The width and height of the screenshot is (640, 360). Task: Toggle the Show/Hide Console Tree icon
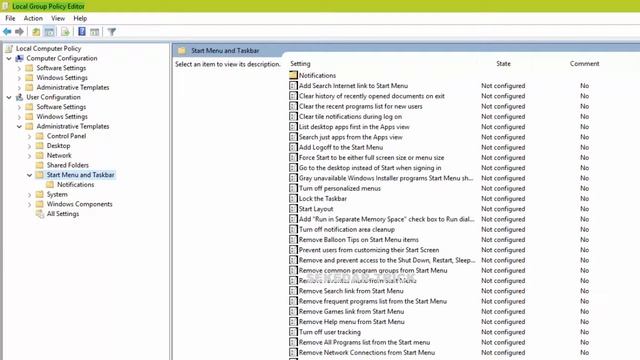(49, 31)
